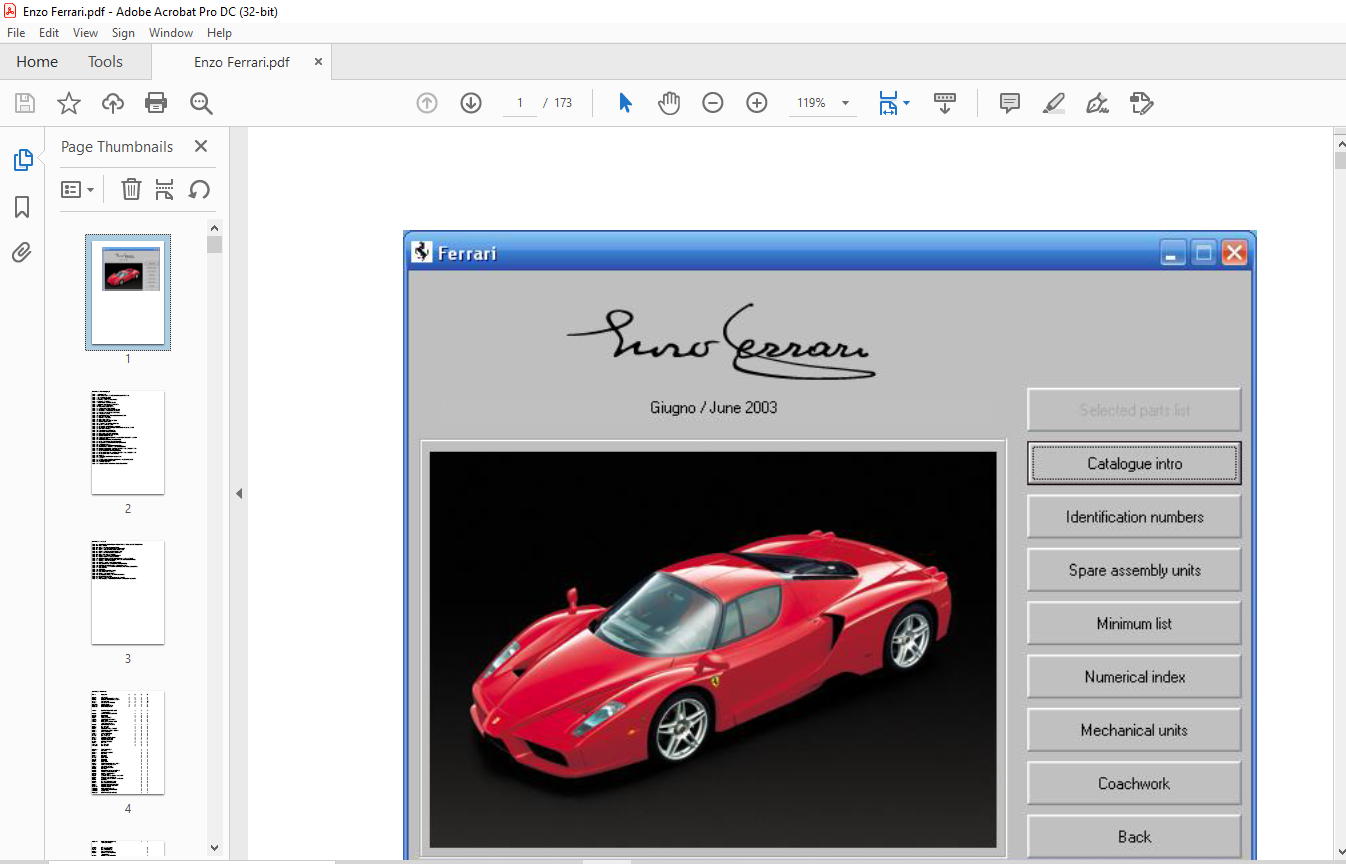Click the thumbnails panel scrollbar down arrow
The width and height of the screenshot is (1346, 864).
coord(214,848)
